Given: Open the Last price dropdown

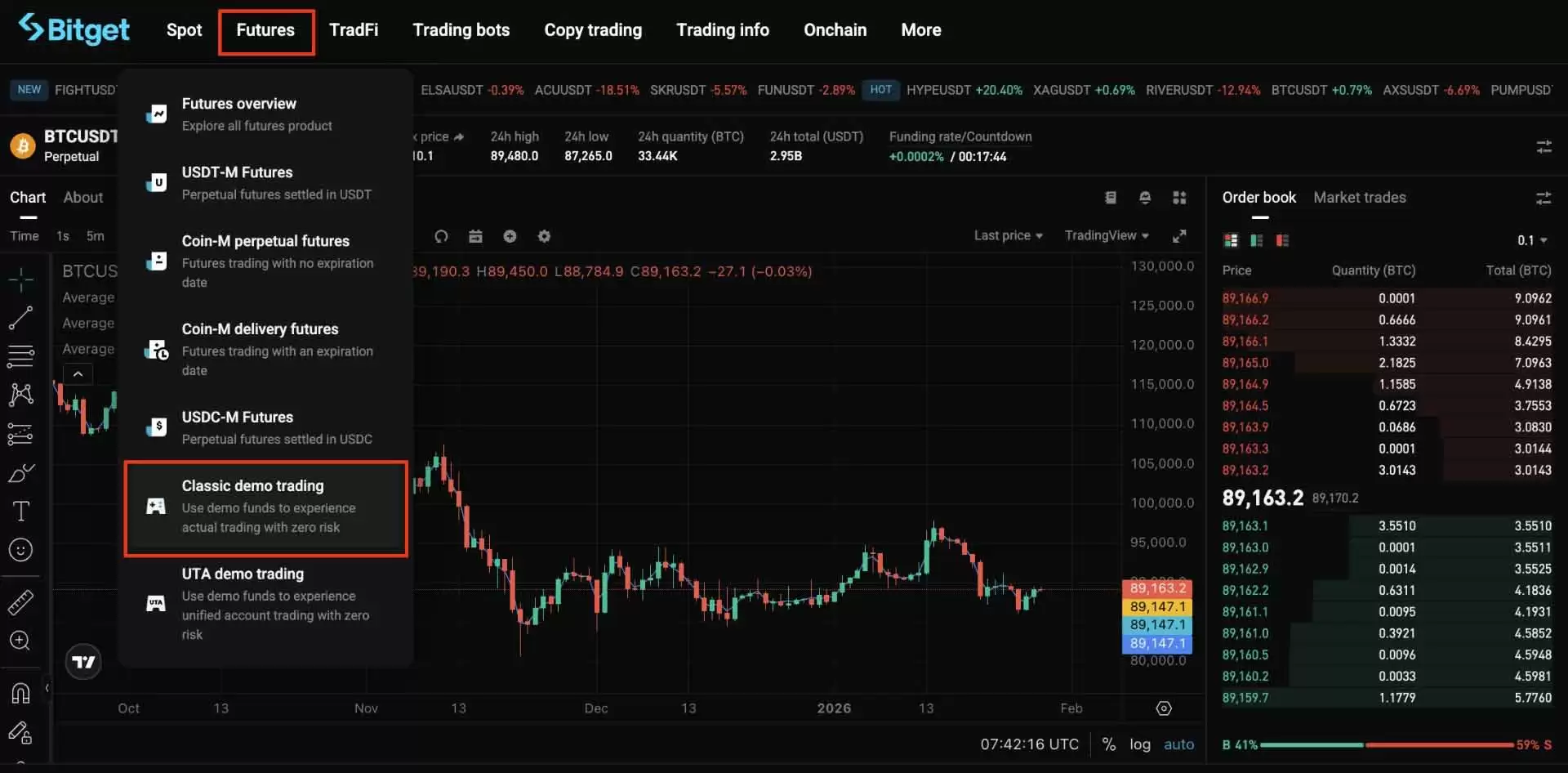Looking at the screenshot, I should coord(1008,235).
